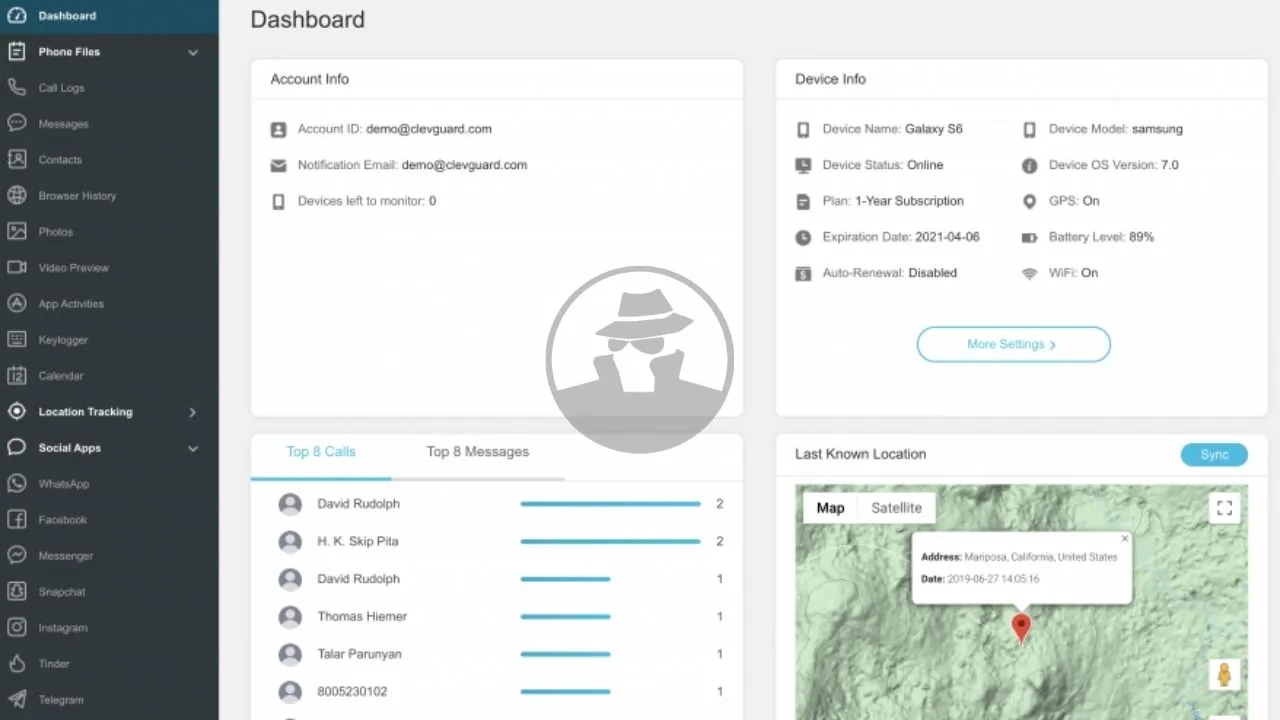Click the App Activities icon

(16, 304)
